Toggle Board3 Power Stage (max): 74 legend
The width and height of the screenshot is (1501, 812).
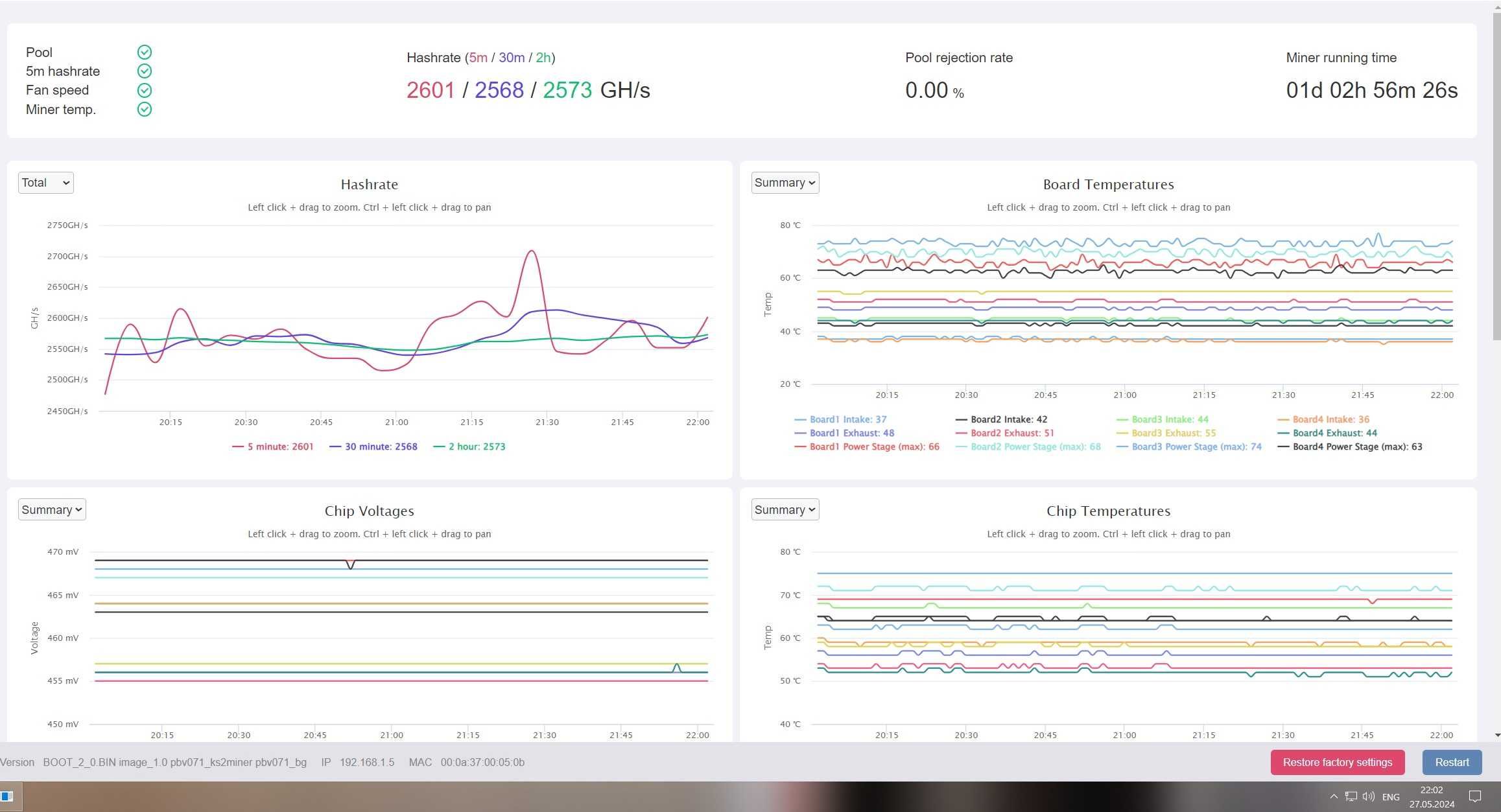click(x=1189, y=447)
